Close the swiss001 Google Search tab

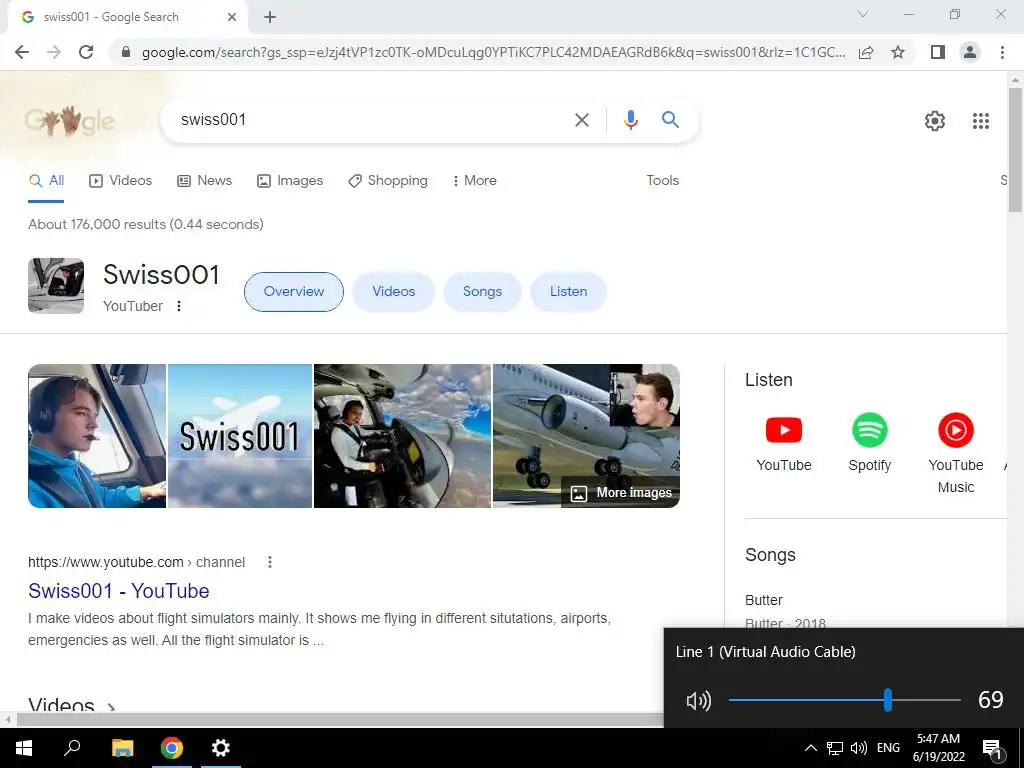click(232, 17)
